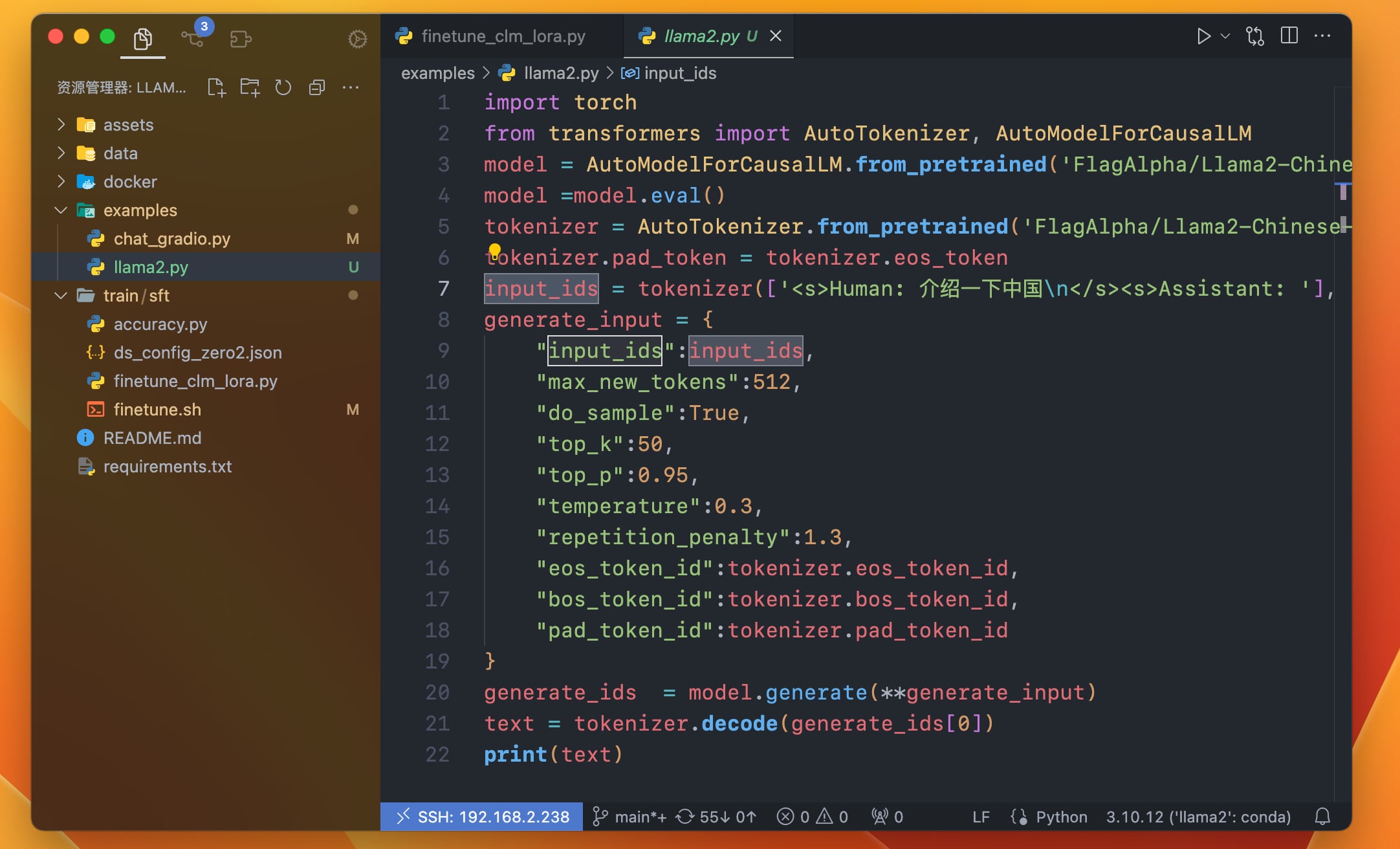Expand the docker folder
Viewport: 1400px width, 849px height.
point(129,182)
